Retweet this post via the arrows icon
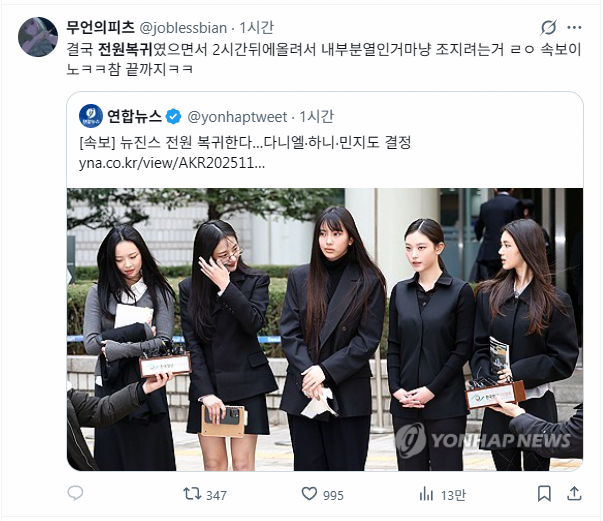The height and width of the screenshot is (521, 603). [192, 494]
